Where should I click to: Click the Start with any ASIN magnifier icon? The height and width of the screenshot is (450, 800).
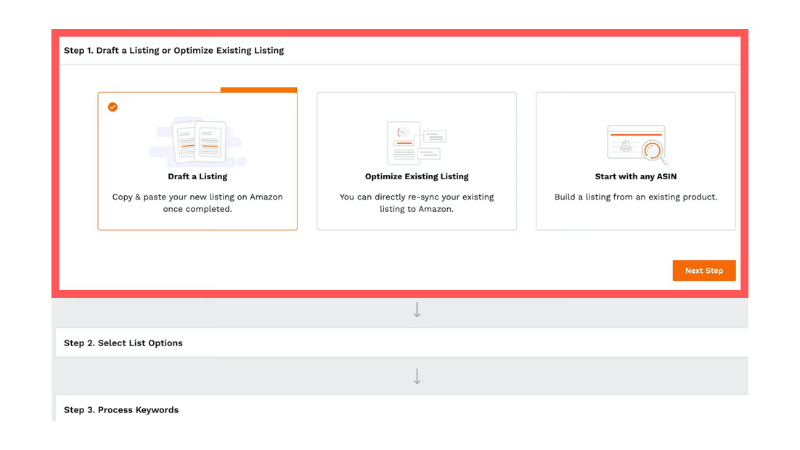[x=652, y=152]
